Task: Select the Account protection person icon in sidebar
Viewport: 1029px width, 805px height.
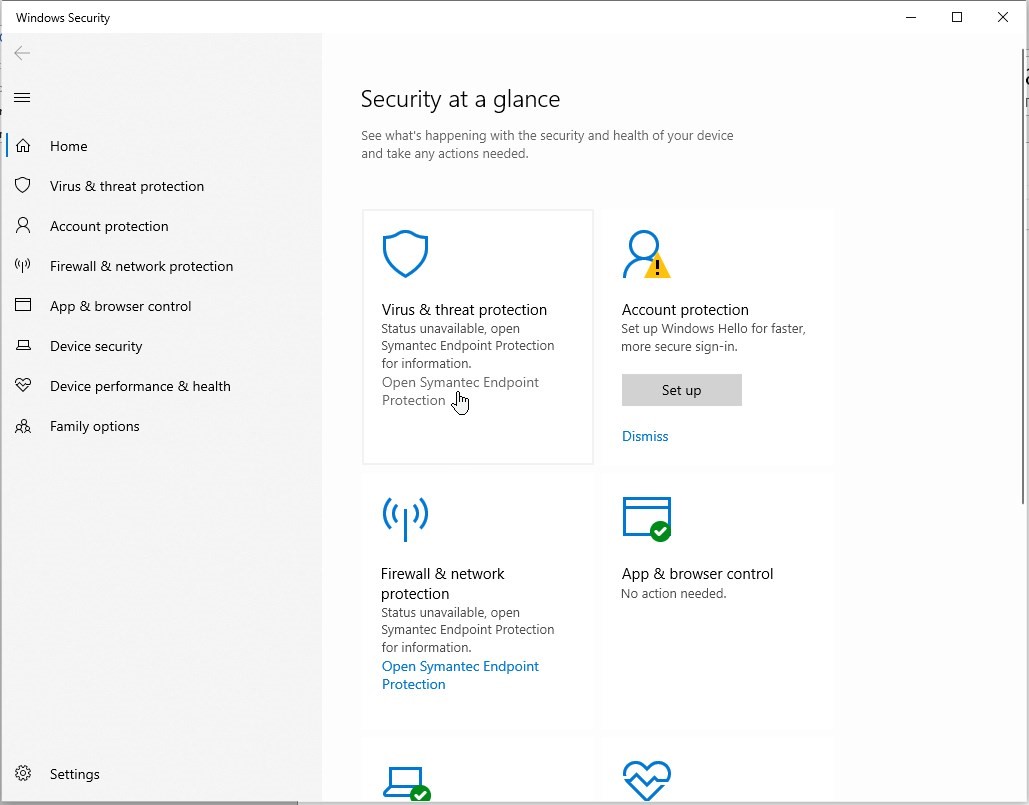Action: [23, 226]
